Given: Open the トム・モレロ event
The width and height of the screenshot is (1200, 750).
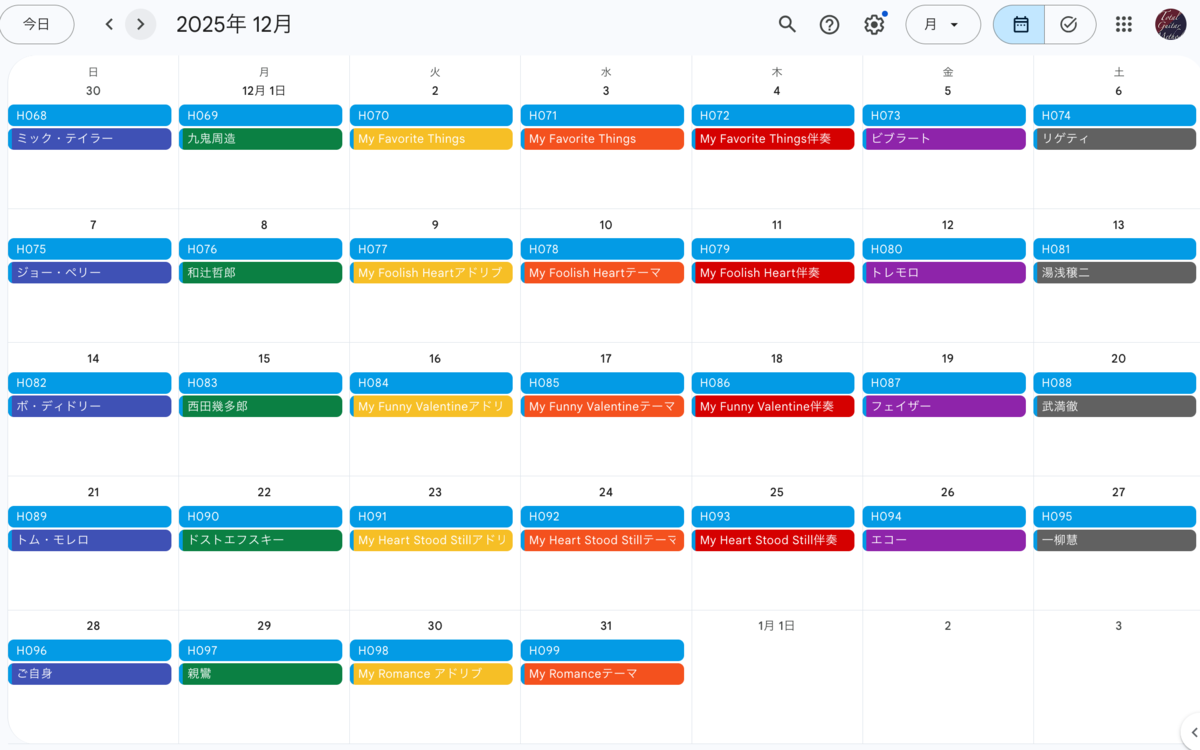Looking at the screenshot, I should [90, 540].
